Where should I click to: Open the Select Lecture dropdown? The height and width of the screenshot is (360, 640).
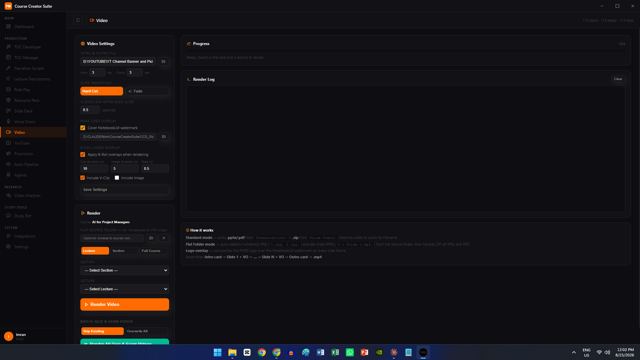click(124, 289)
